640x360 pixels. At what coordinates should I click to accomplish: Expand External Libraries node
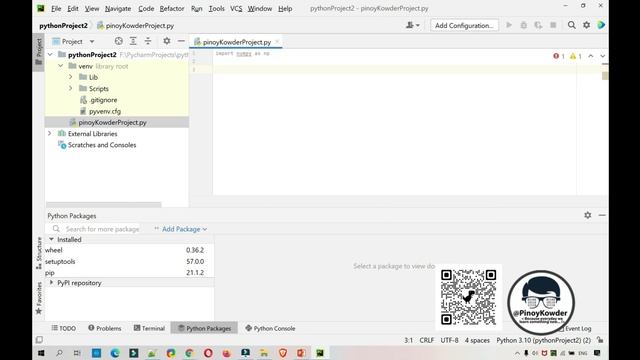tap(50, 133)
